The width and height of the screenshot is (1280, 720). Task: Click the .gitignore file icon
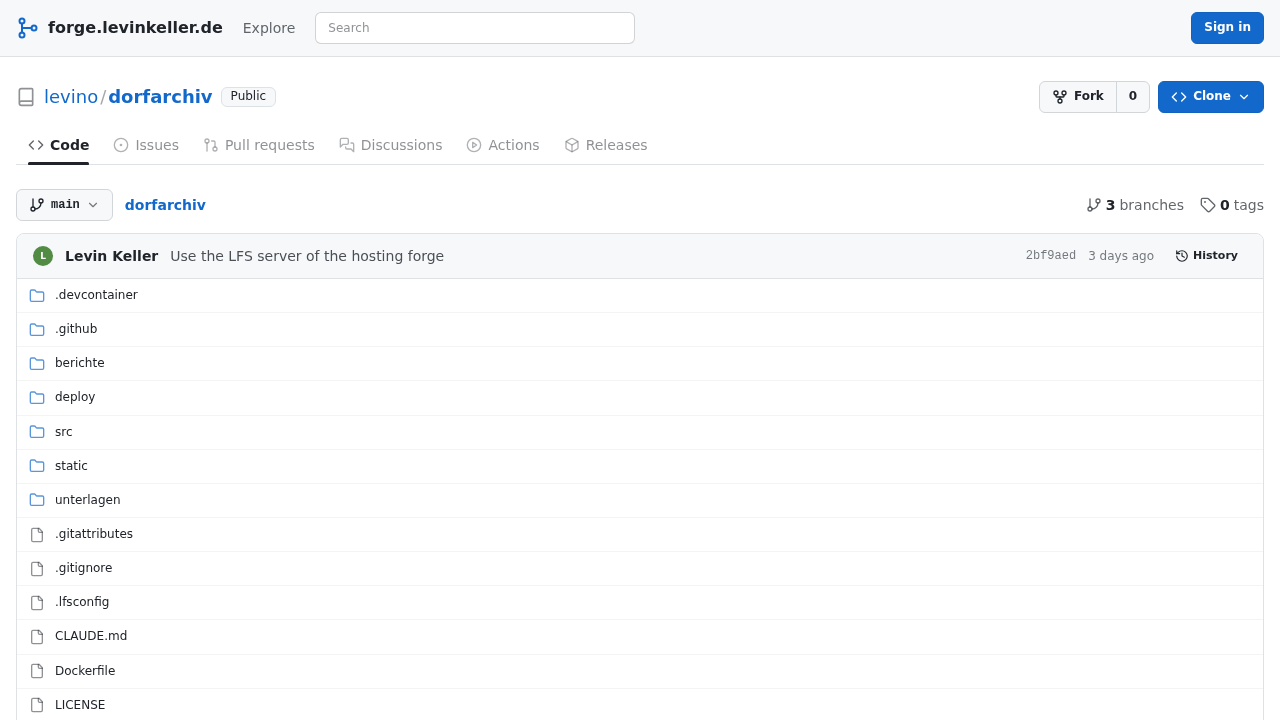click(x=37, y=568)
